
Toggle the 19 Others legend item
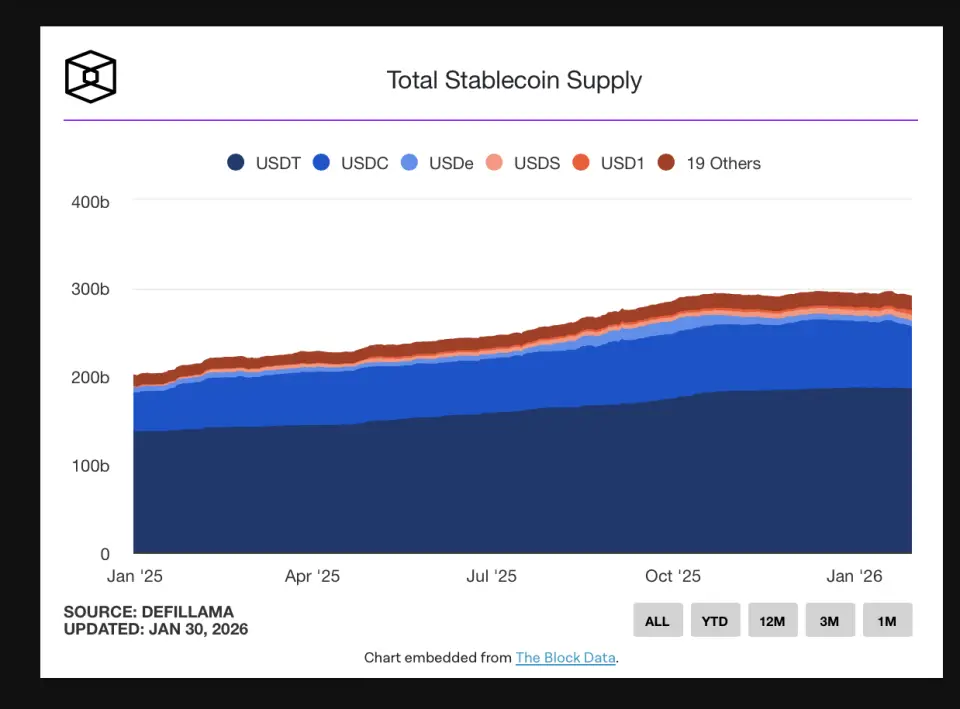pyautogui.click(x=709, y=163)
